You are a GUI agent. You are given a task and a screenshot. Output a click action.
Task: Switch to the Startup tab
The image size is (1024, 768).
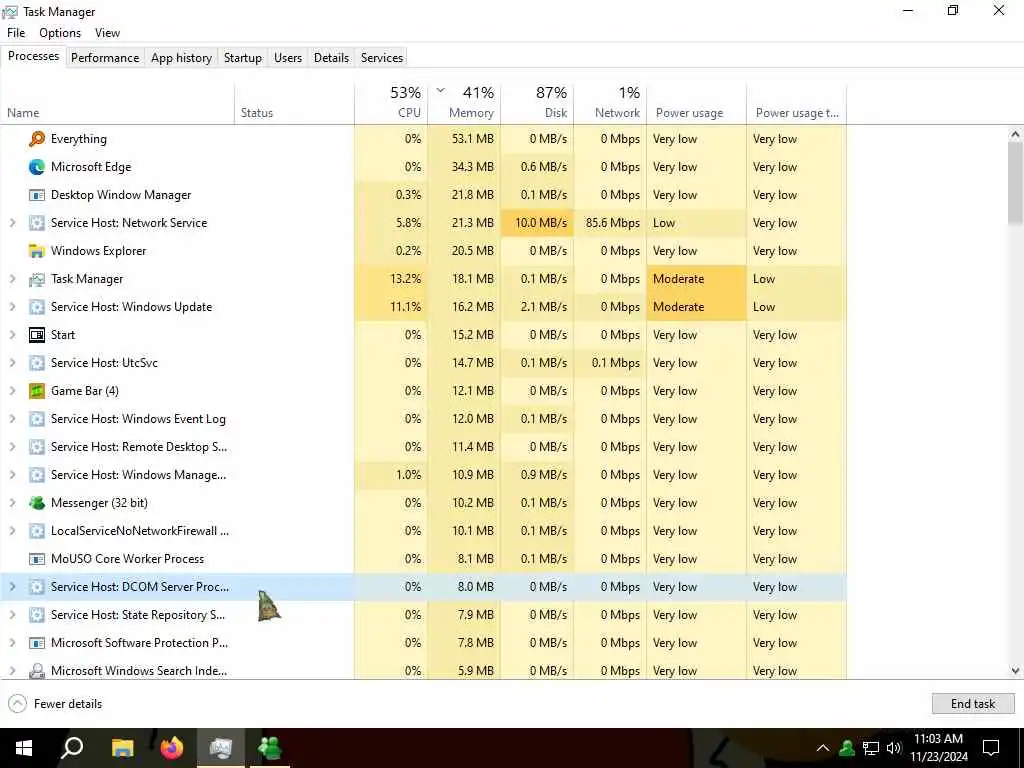[x=243, y=57]
